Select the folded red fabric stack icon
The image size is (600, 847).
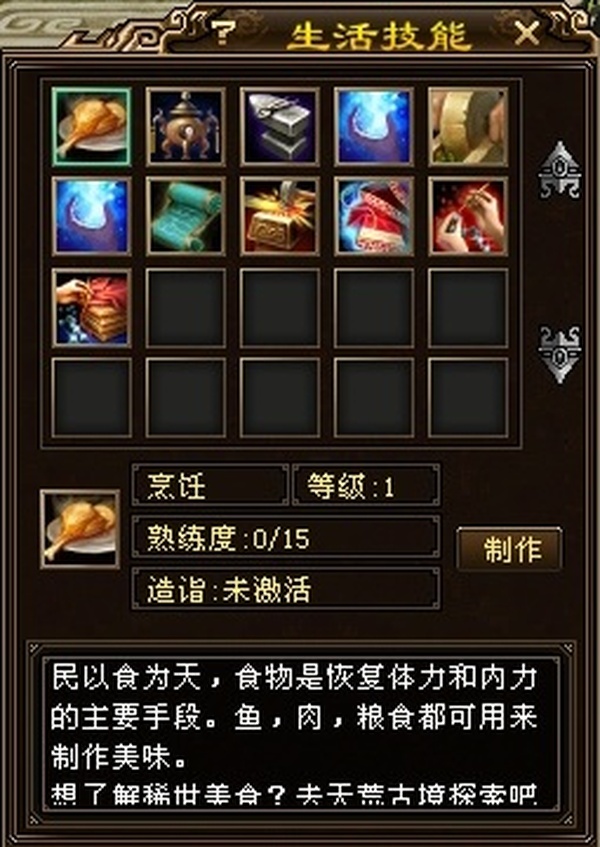point(91,308)
